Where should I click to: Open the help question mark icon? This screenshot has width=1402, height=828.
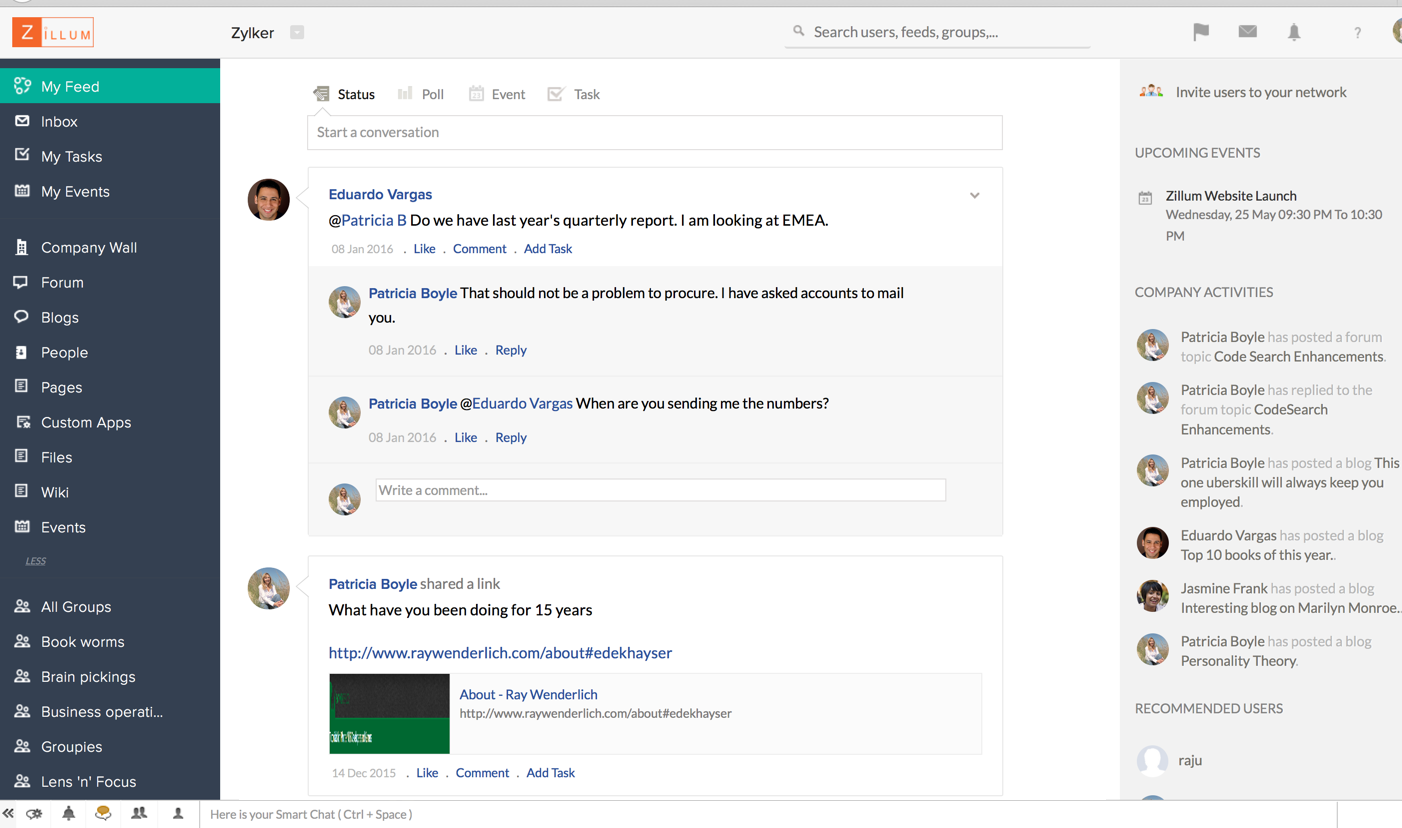(x=1357, y=32)
